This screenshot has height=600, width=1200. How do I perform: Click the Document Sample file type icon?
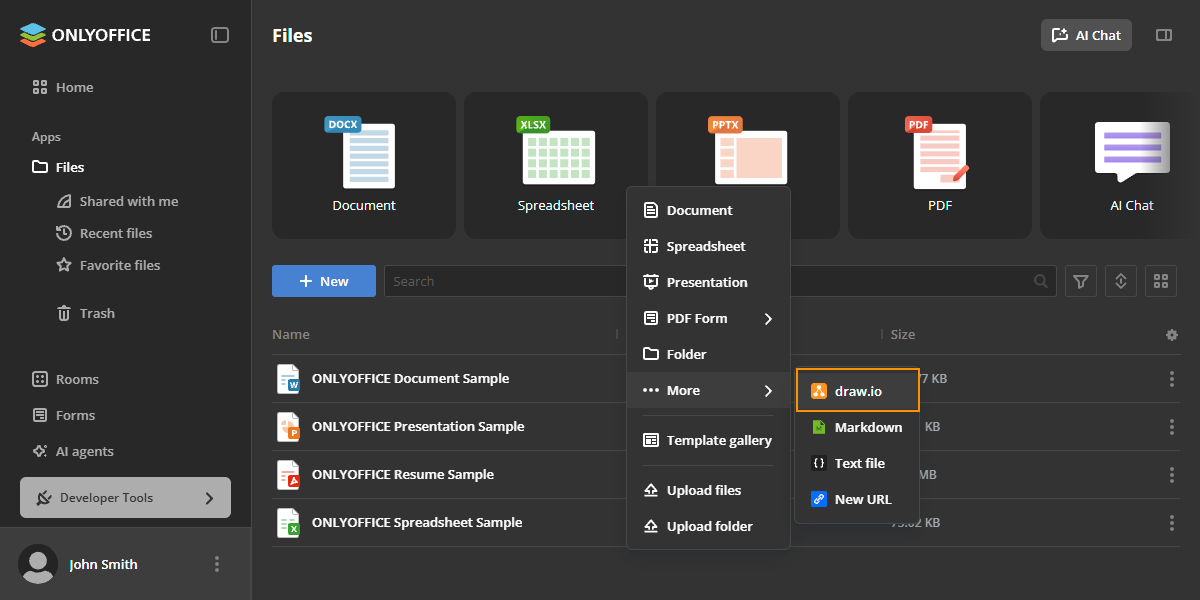point(289,379)
